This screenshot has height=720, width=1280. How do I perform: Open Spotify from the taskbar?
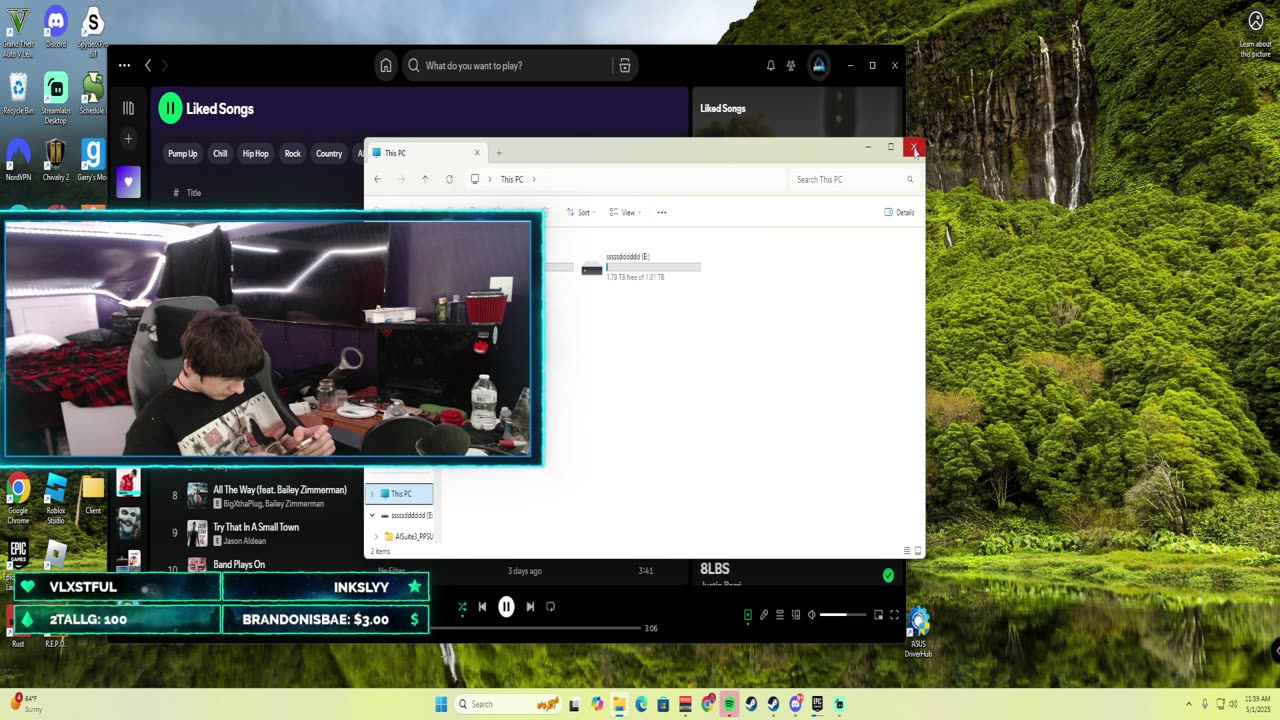tap(729, 704)
